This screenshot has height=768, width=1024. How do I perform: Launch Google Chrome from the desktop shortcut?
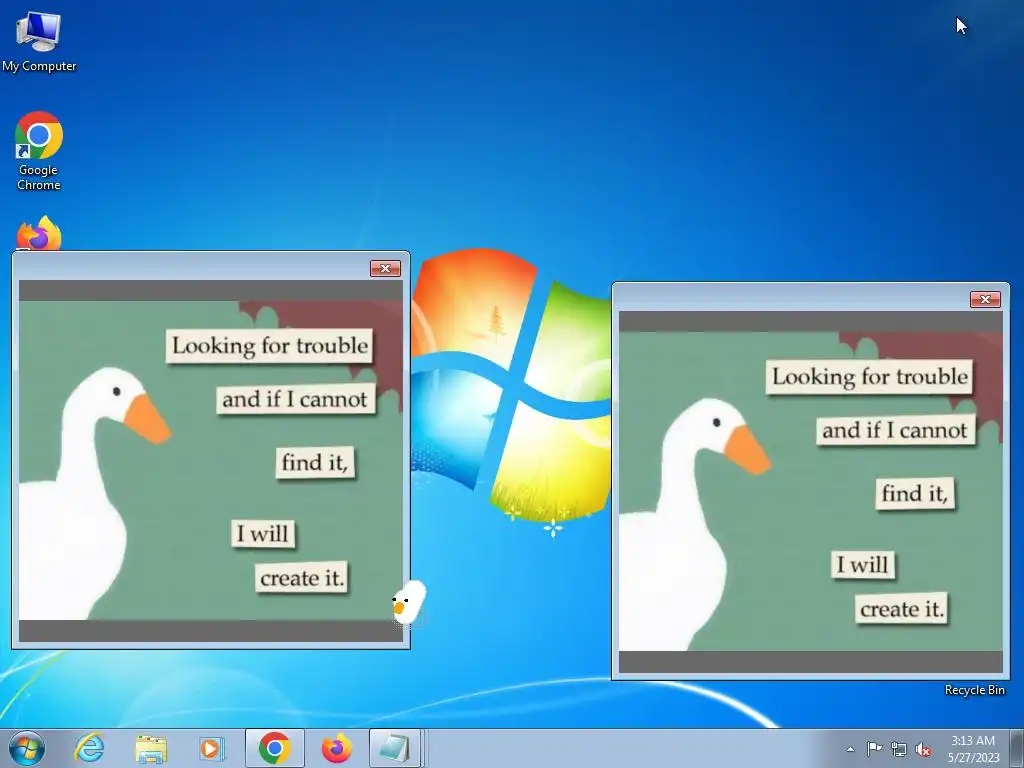tap(39, 152)
